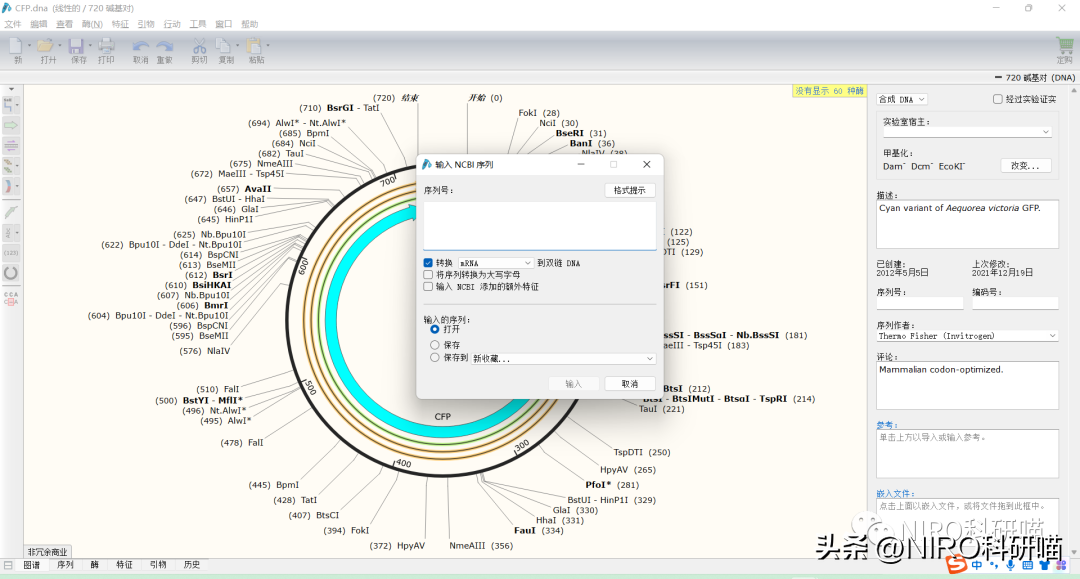Expand the 新收藏 save location dropdown
1080x579 pixels.
(x=563, y=358)
